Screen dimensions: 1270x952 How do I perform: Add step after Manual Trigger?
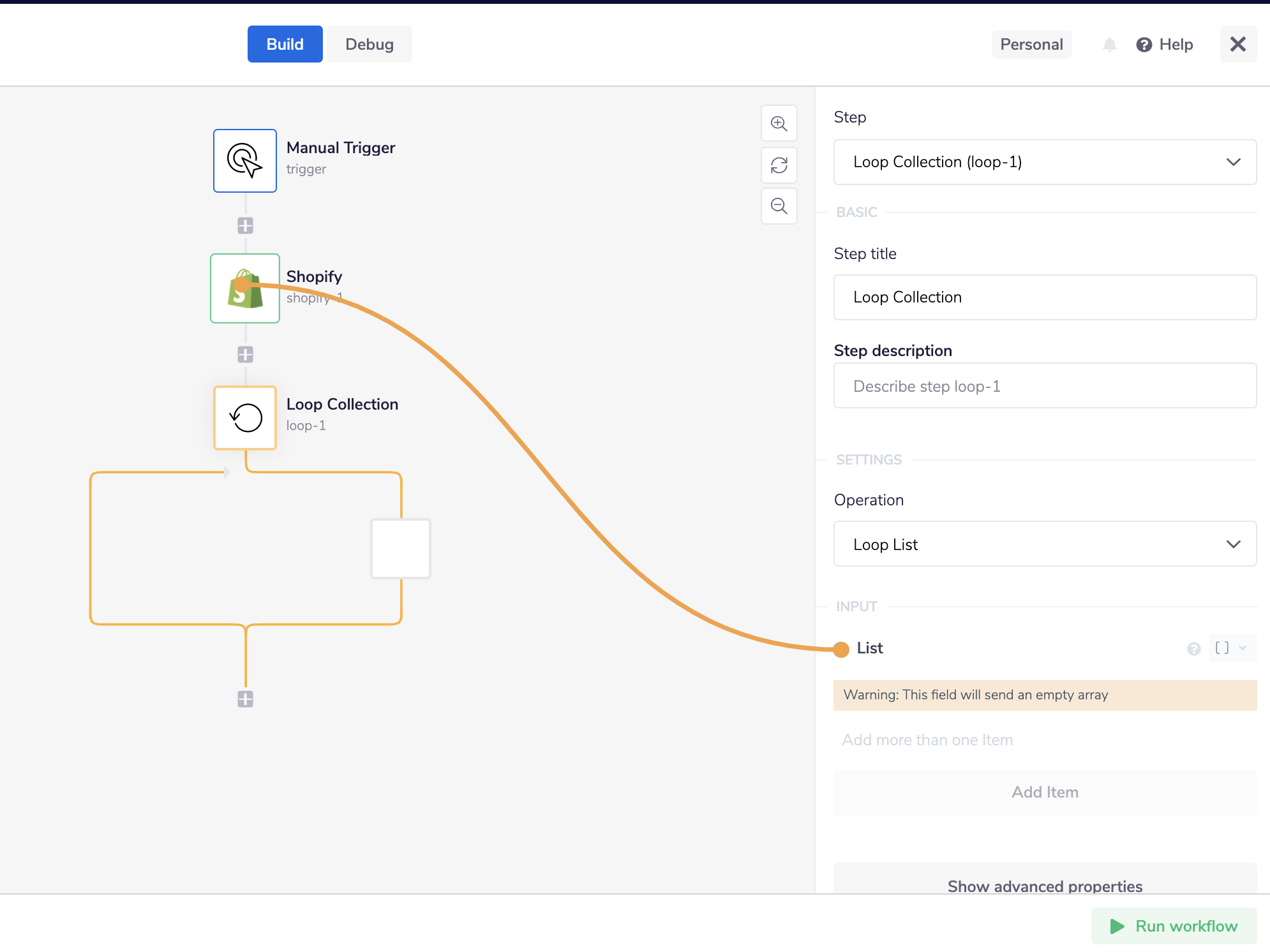[245, 225]
